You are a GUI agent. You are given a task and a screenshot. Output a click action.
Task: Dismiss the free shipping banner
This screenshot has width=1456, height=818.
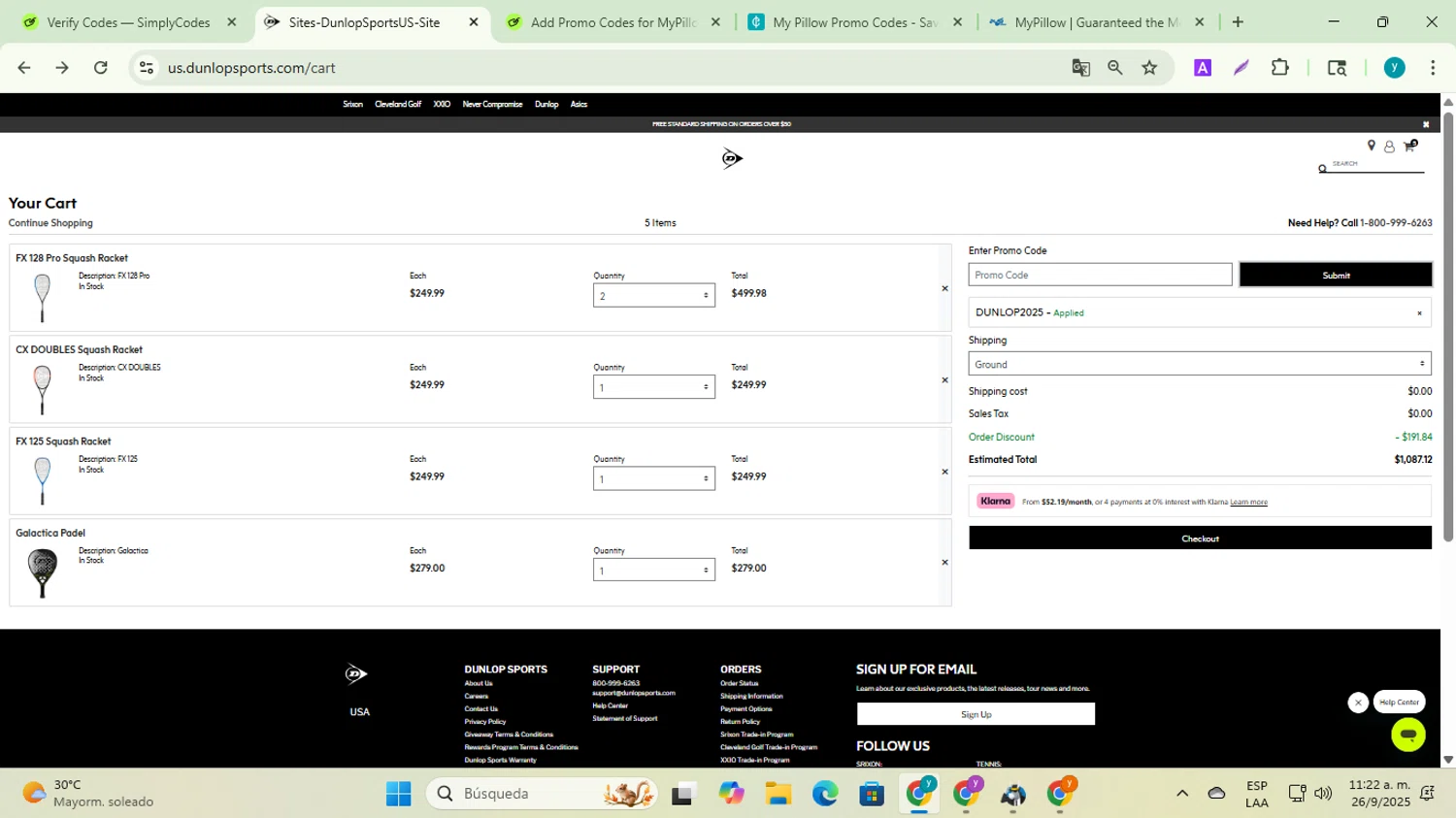(1426, 124)
